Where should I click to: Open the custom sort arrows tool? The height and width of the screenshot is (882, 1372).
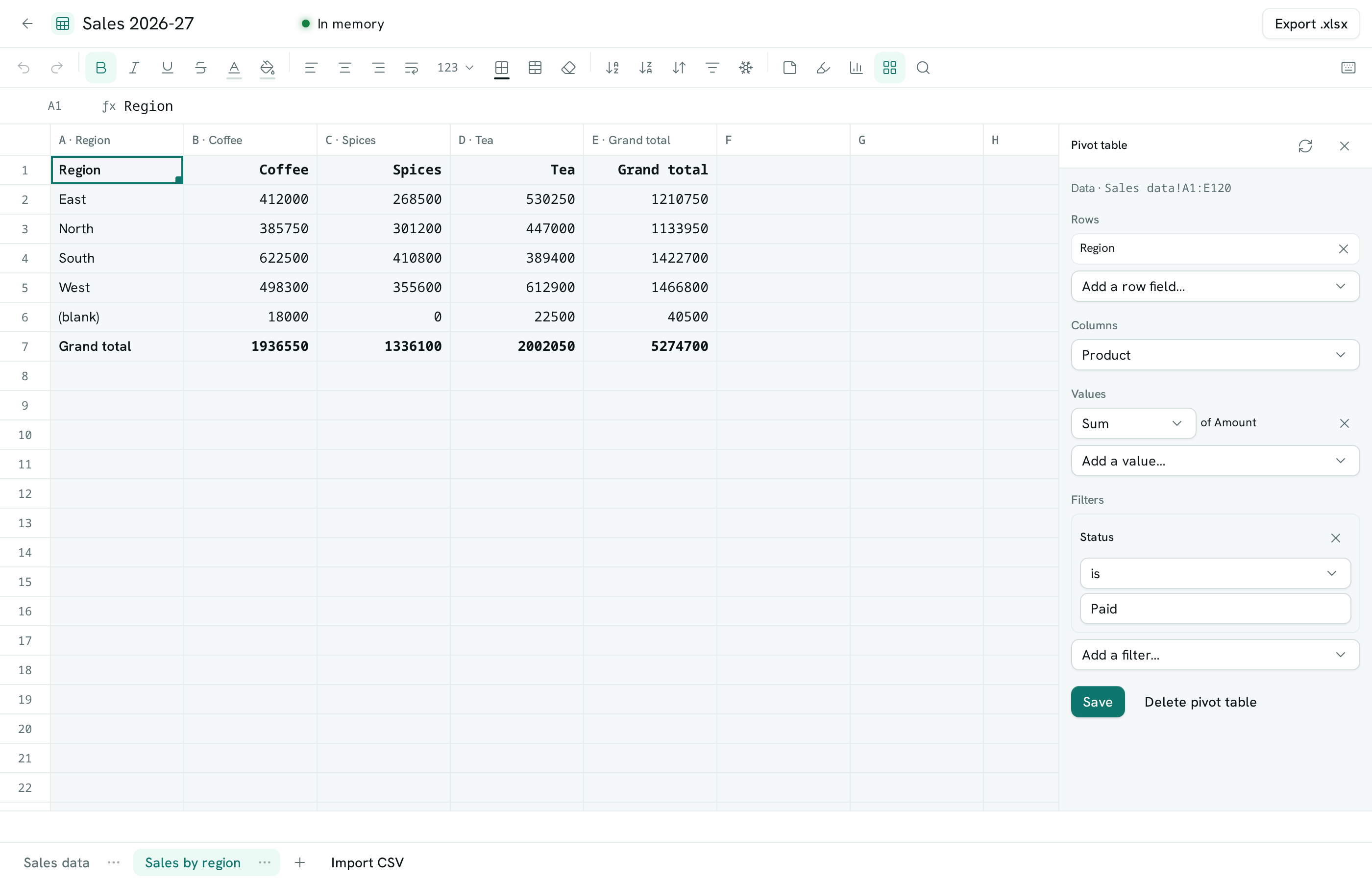point(679,68)
